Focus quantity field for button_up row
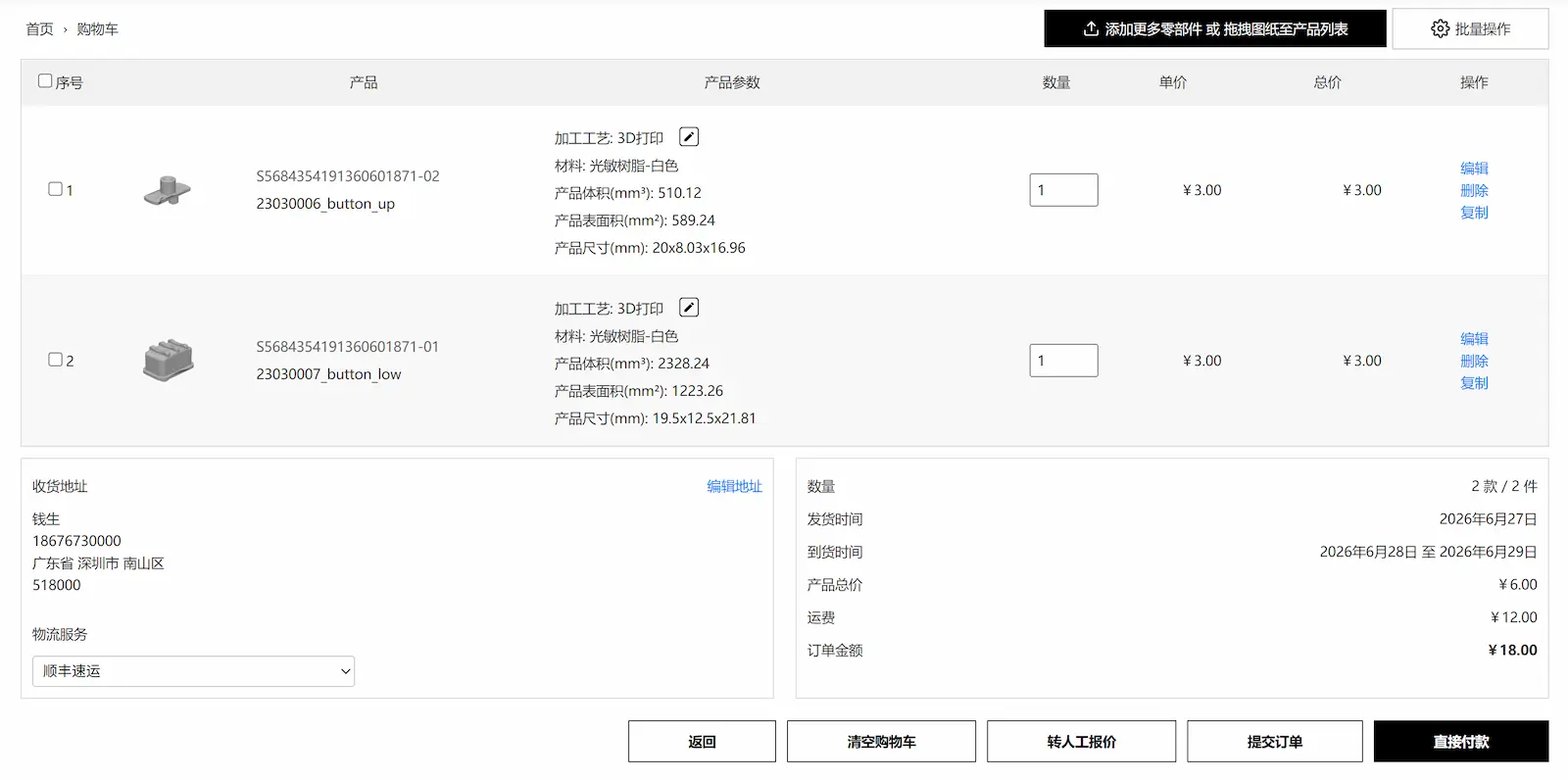Screen dimensions: 1568x780 [1063, 190]
